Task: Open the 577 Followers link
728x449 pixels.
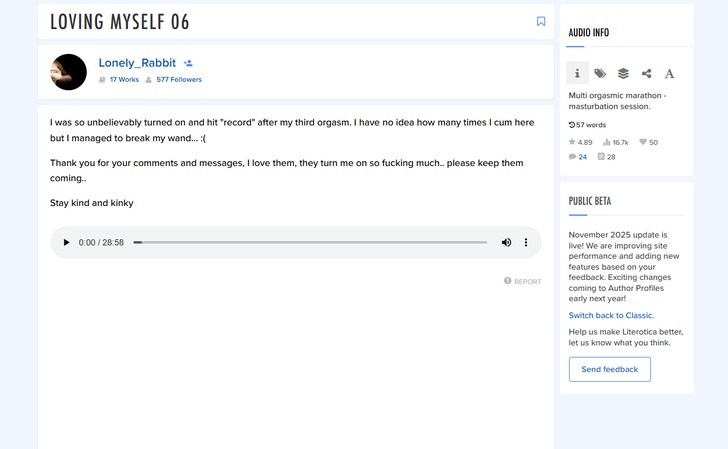Action: pyautogui.click(x=179, y=79)
